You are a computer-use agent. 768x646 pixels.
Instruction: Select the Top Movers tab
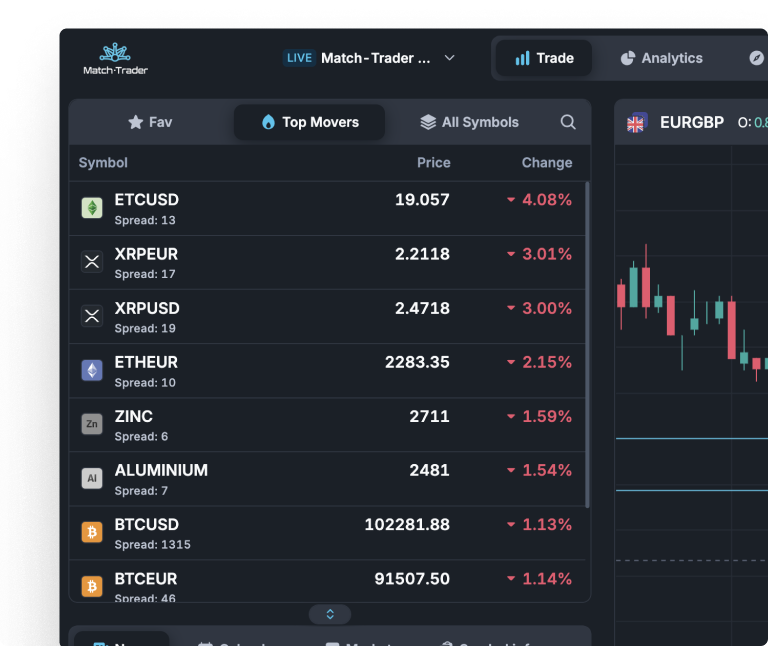click(309, 122)
